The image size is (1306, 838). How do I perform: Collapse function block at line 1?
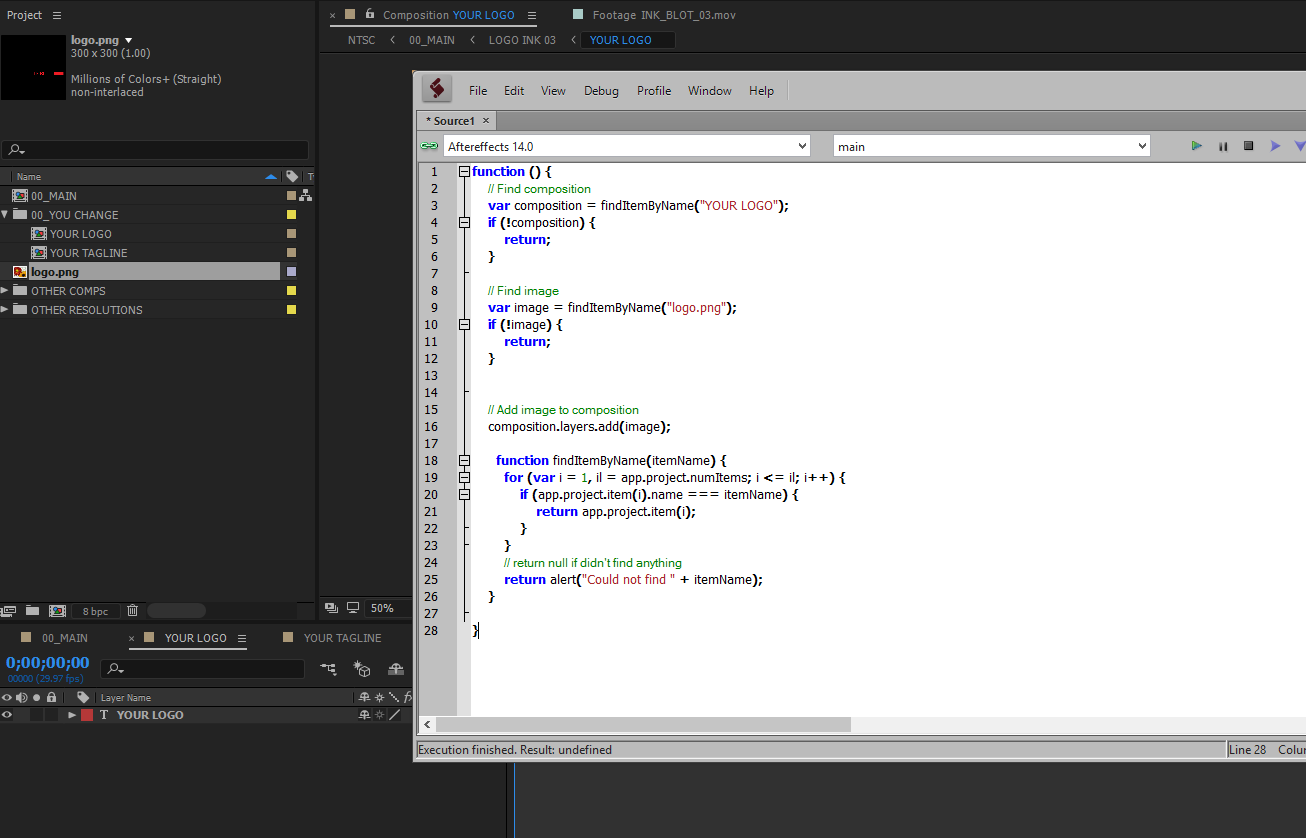point(464,172)
